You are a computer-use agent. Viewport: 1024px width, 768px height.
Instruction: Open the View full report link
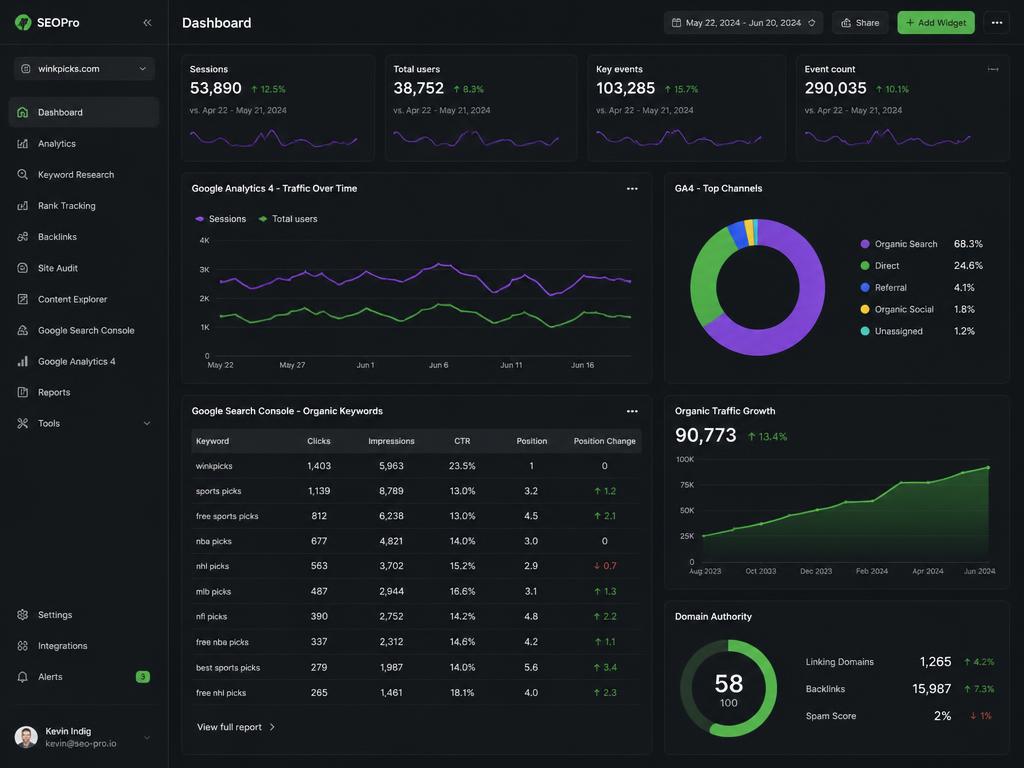coord(236,727)
